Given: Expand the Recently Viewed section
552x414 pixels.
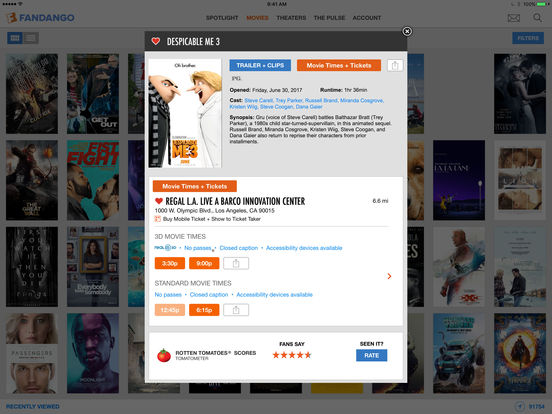Looking at the screenshot, I should pos(33,406).
